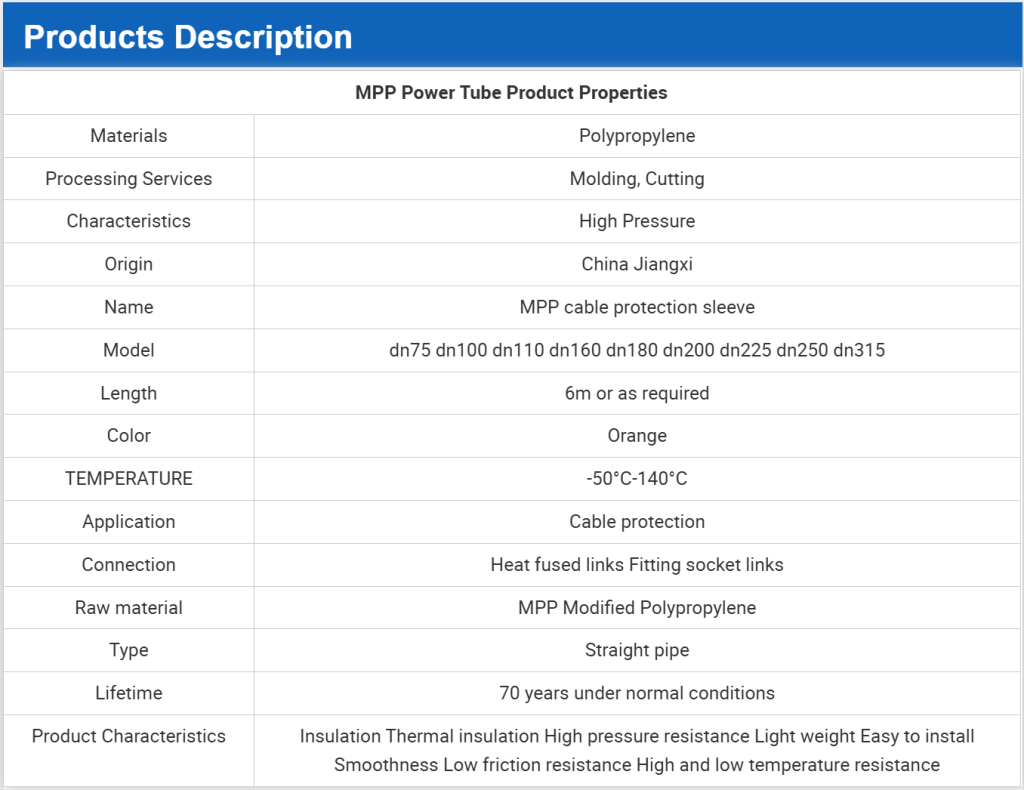Click the Molding, Cutting value
This screenshot has width=1024, height=790.
[637, 179]
